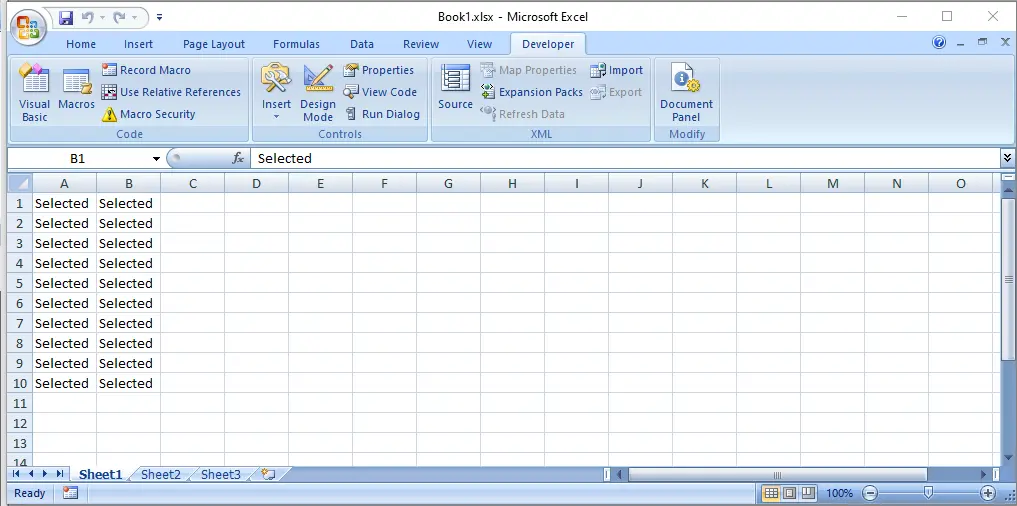The image size is (1017, 506).
Task: Switch to Normal view
Action: (771, 493)
